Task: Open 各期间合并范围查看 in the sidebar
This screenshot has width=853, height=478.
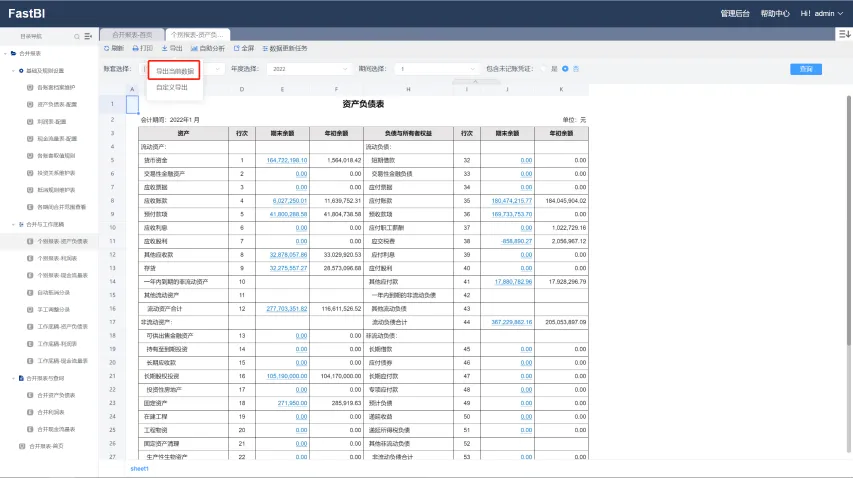Action: (x=61, y=207)
